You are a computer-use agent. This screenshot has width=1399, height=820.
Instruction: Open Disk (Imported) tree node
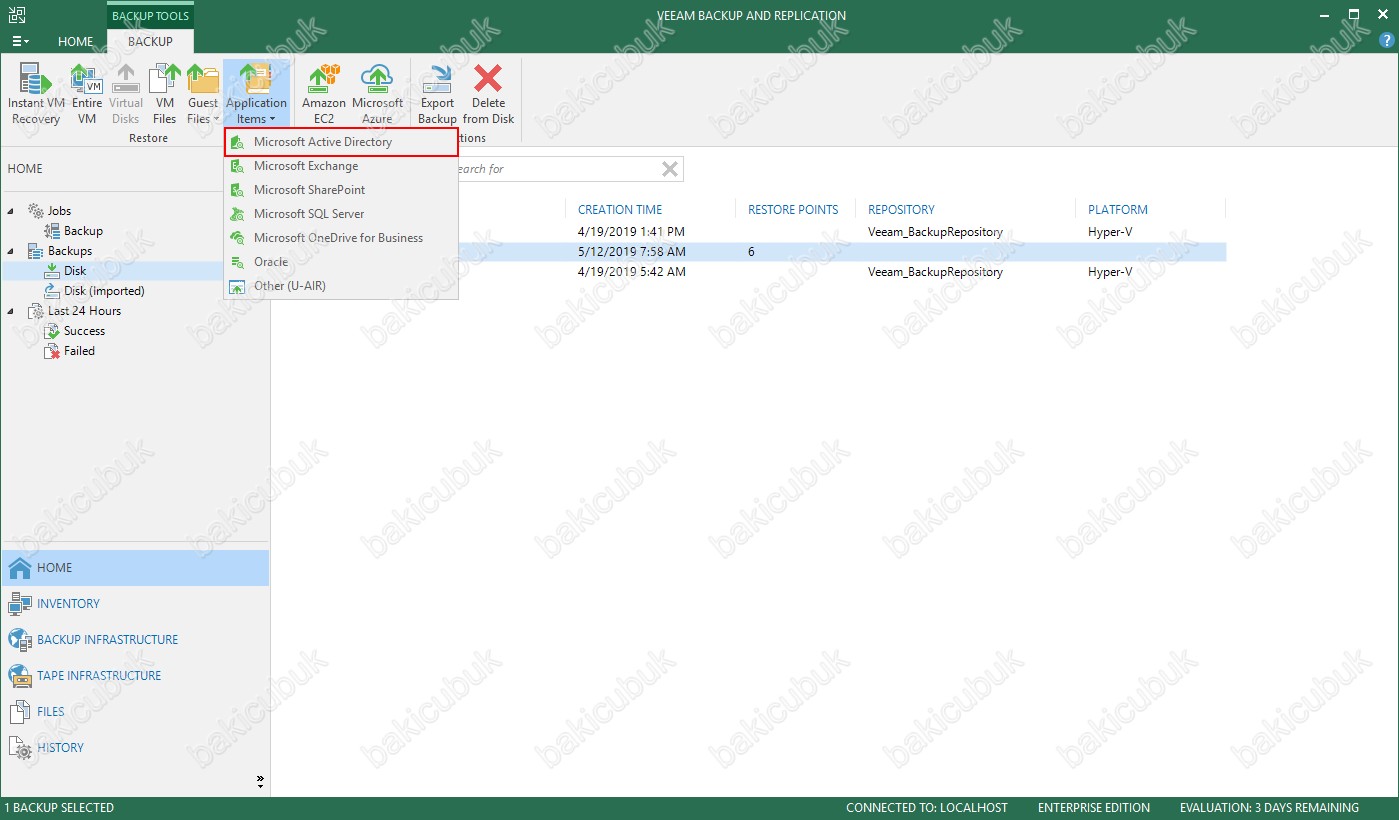click(104, 291)
